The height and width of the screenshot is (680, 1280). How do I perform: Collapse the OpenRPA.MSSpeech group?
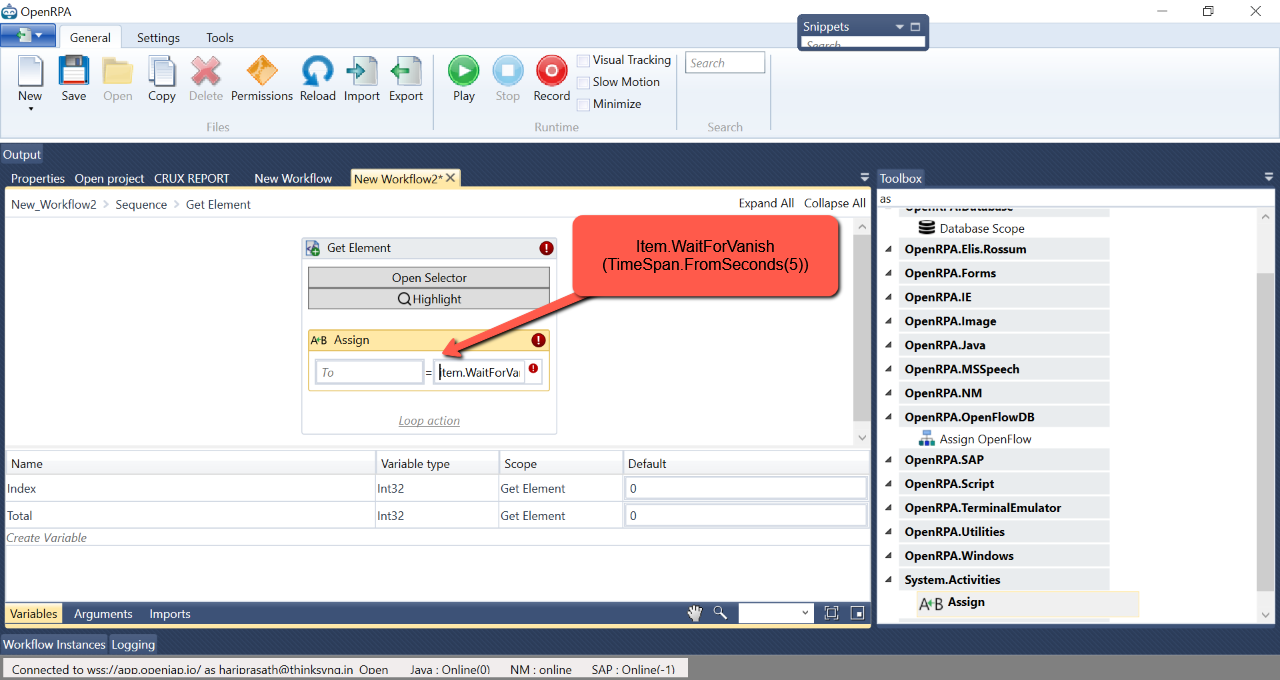click(x=888, y=370)
